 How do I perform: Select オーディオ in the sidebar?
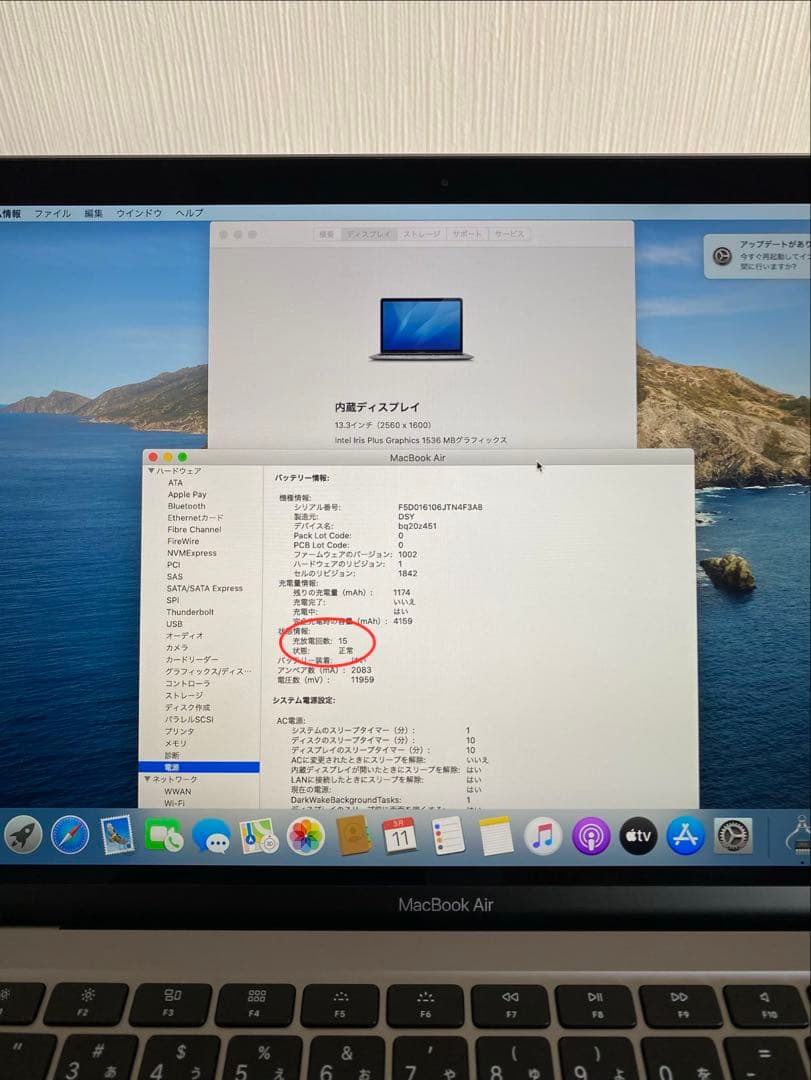[185, 635]
